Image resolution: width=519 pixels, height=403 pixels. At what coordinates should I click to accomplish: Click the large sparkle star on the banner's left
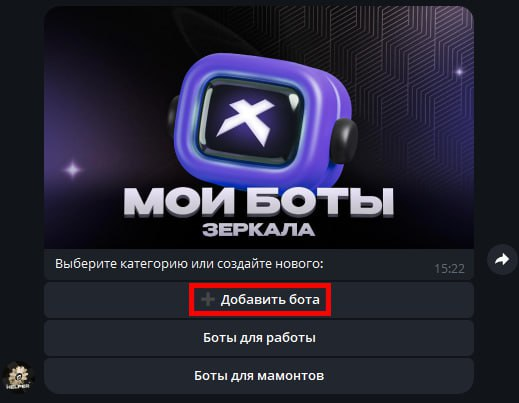pos(73,169)
